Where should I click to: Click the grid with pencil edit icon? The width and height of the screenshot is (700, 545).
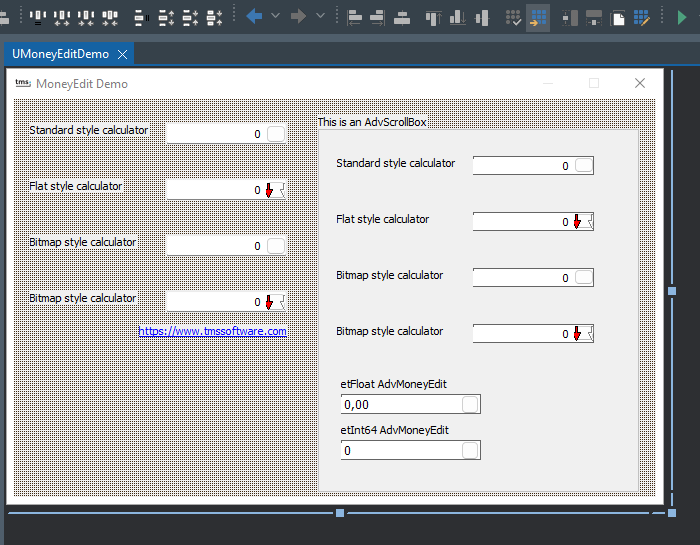642,18
